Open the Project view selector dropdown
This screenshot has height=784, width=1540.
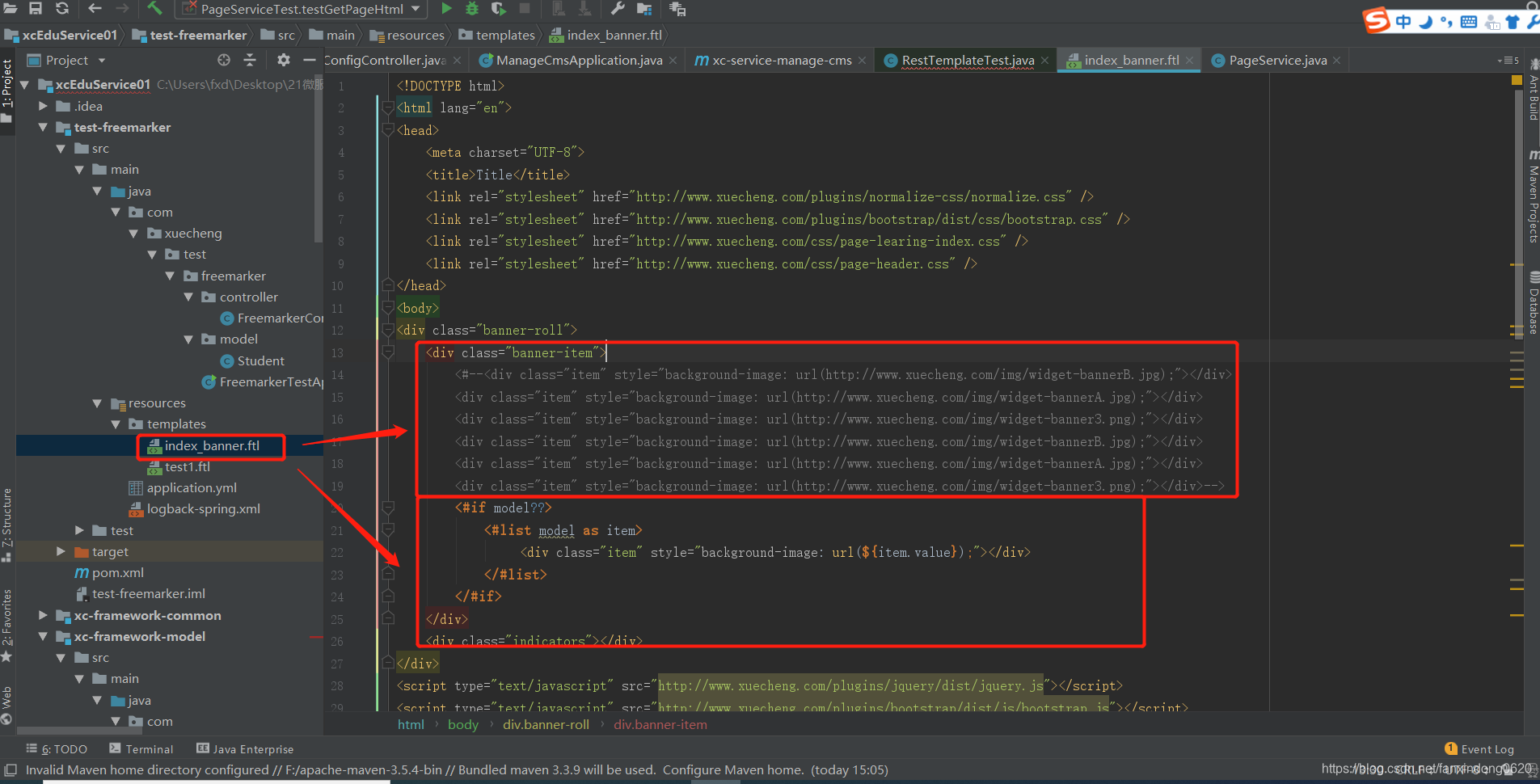pos(102,61)
